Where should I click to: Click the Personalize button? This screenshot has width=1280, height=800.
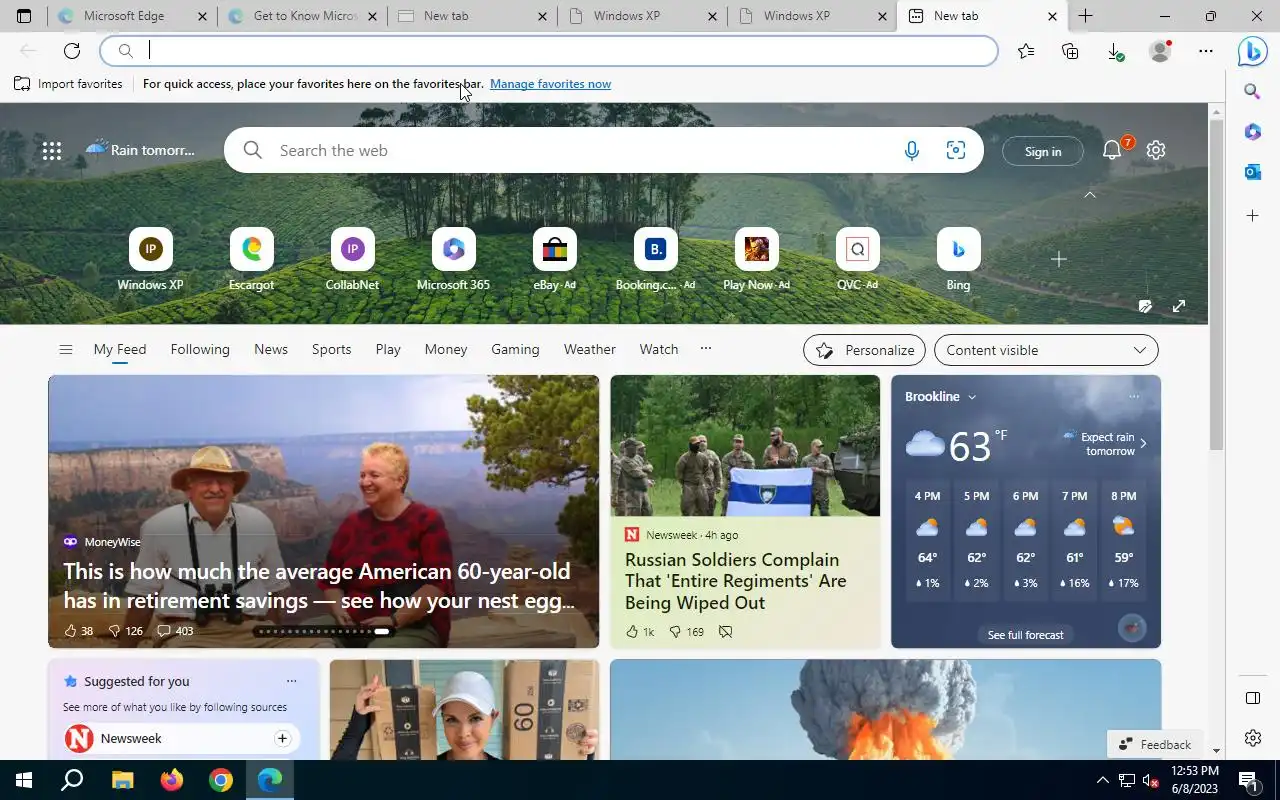tap(864, 350)
